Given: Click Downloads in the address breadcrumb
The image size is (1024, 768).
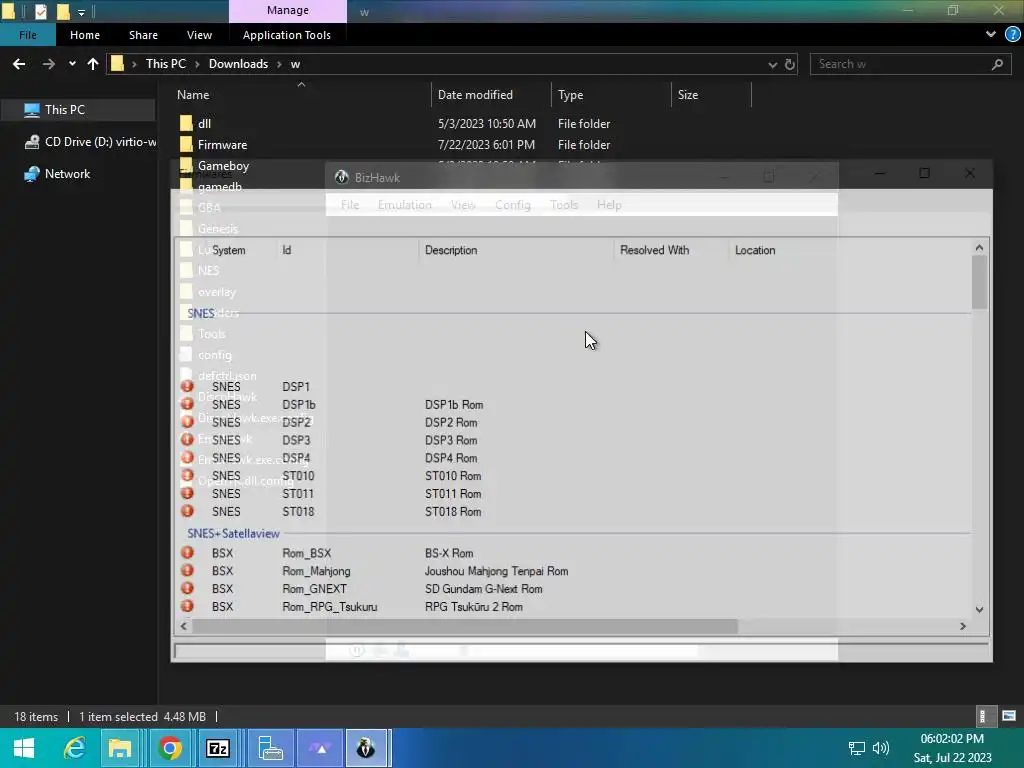Looking at the screenshot, I should pyautogui.click(x=238, y=64).
